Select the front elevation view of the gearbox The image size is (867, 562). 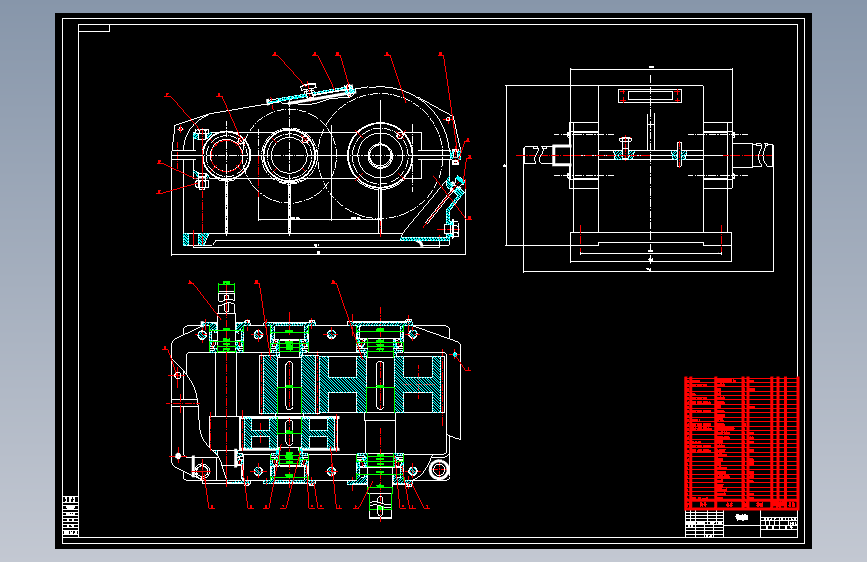[x=318, y=169]
